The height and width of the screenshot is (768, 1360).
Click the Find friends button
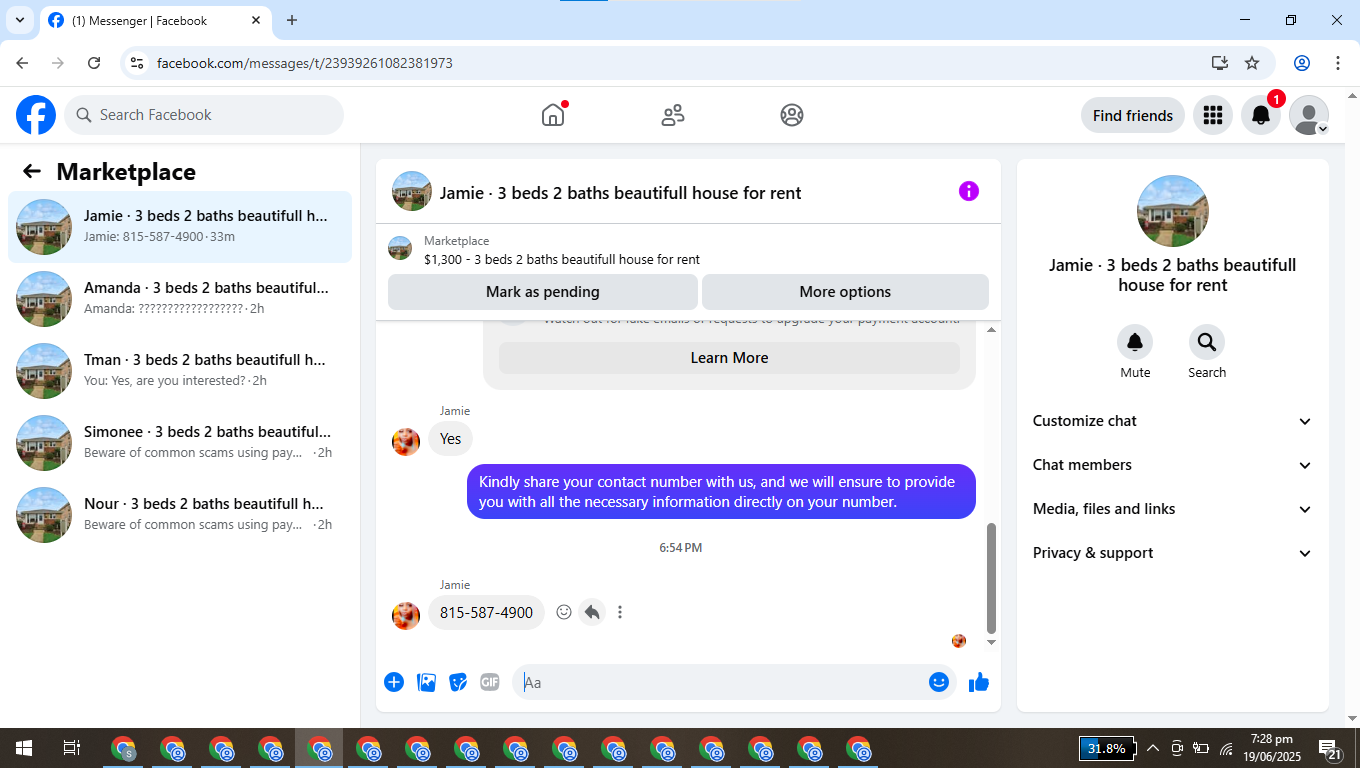1133,115
